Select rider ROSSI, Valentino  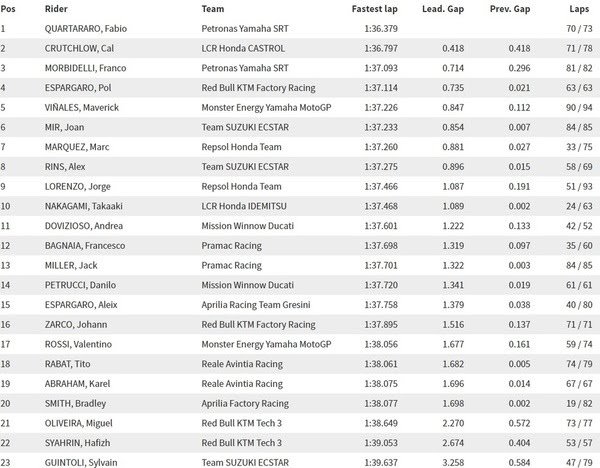pyautogui.click(x=78, y=344)
